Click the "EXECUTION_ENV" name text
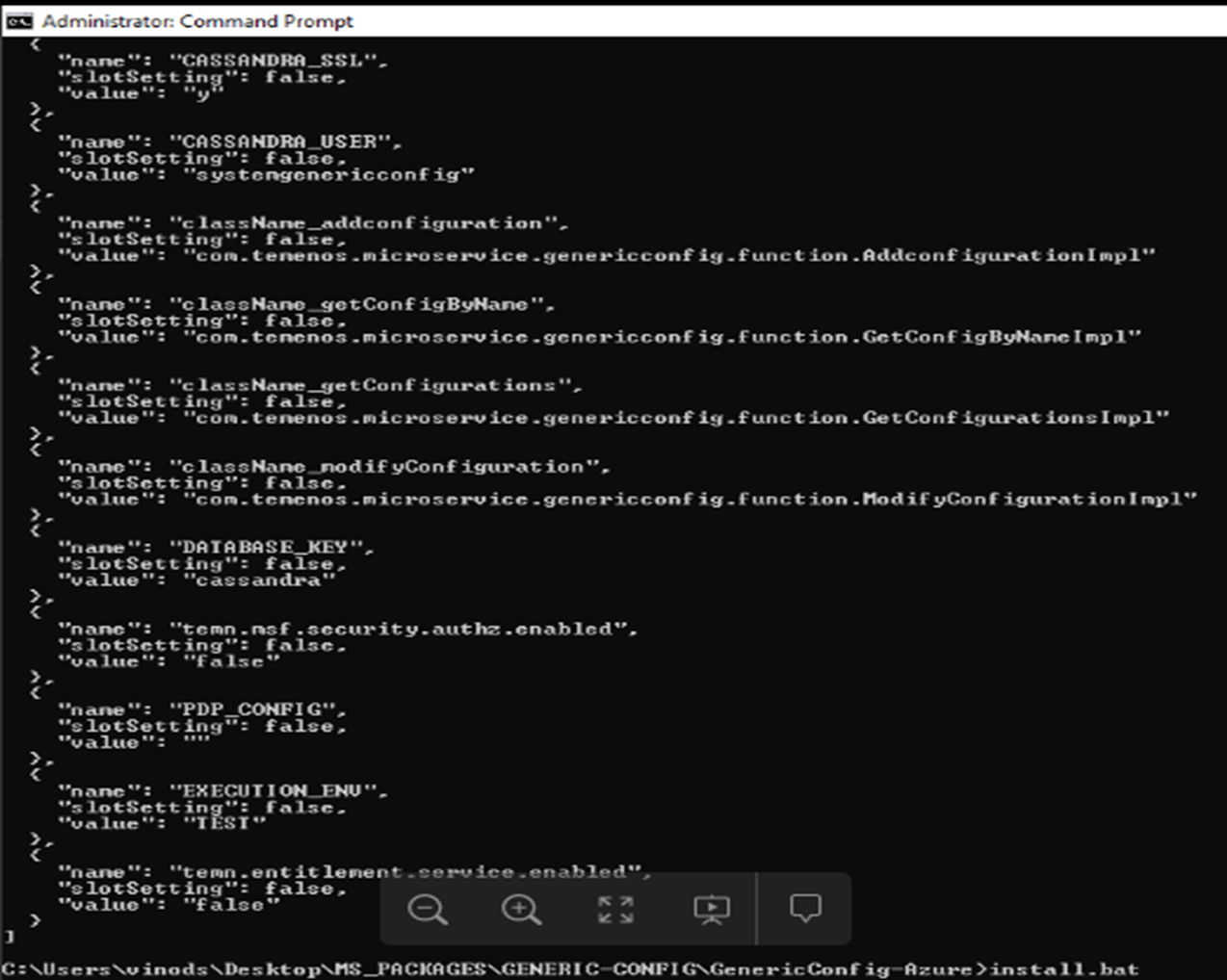 tap(278, 790)
